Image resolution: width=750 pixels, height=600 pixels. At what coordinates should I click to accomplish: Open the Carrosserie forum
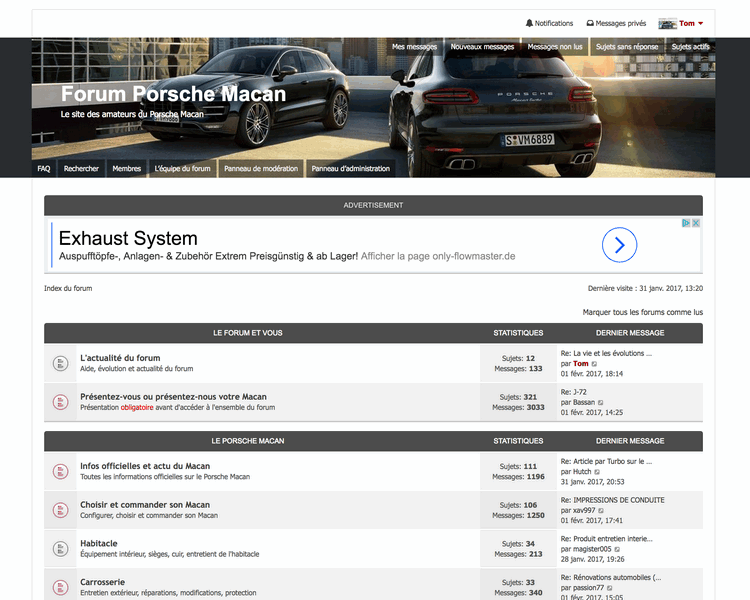point(102,582)
